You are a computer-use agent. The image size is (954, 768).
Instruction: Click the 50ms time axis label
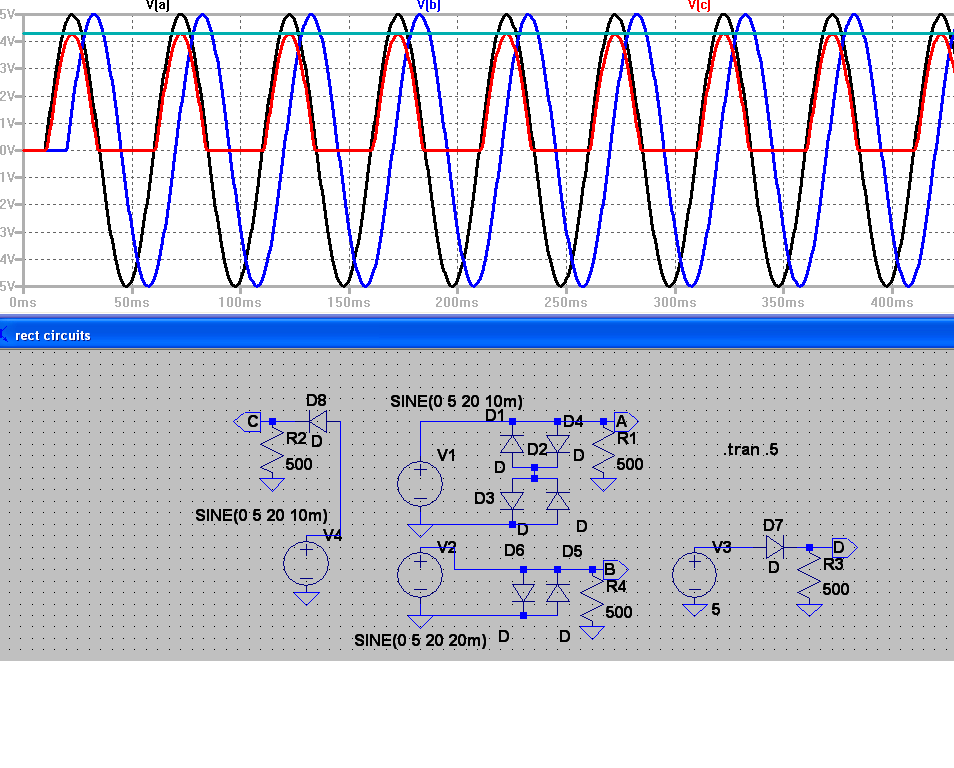pyautogui.click(x=131, y=302)
